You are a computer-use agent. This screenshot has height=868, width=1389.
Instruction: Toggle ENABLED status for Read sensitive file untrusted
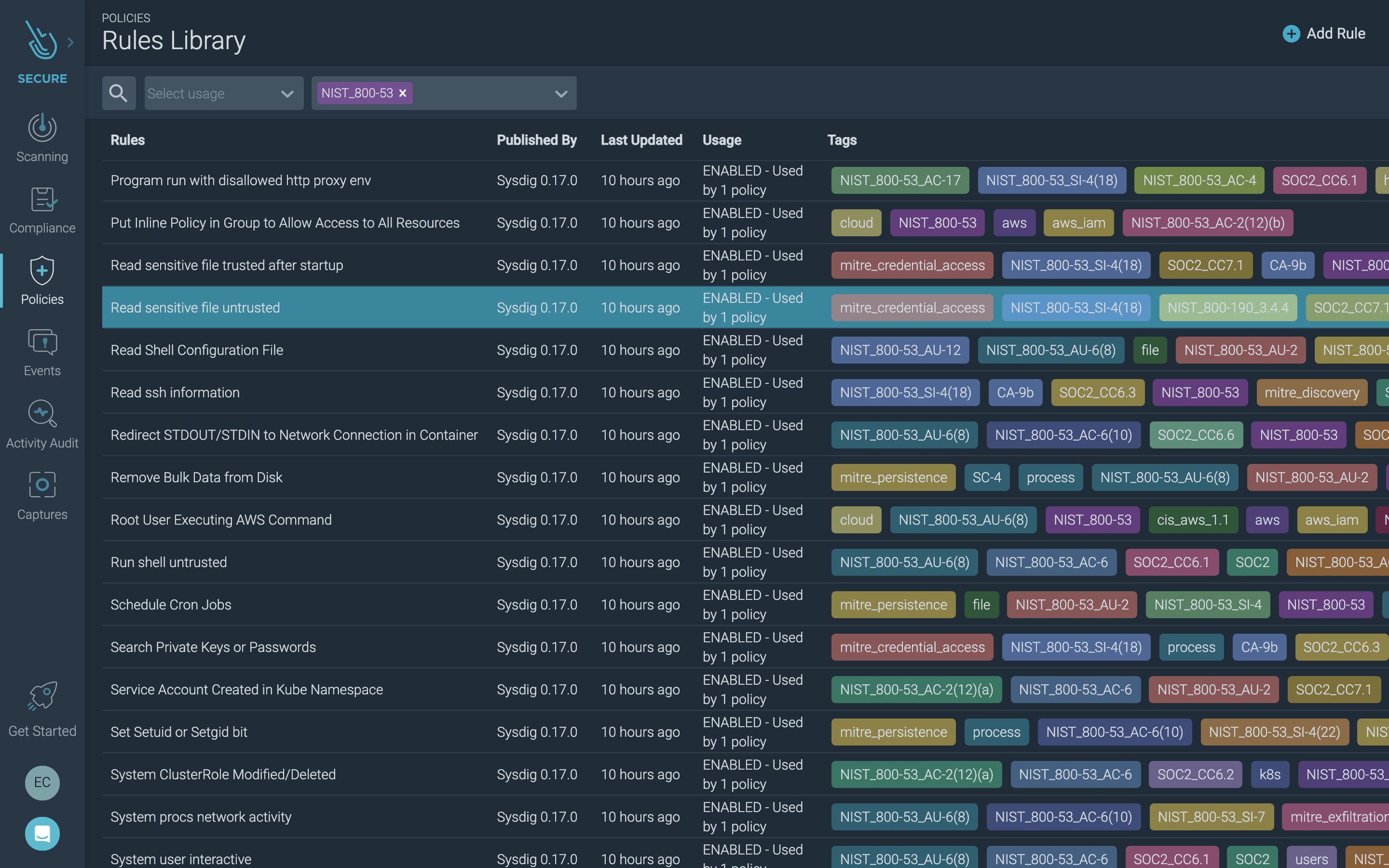[752, 307]
